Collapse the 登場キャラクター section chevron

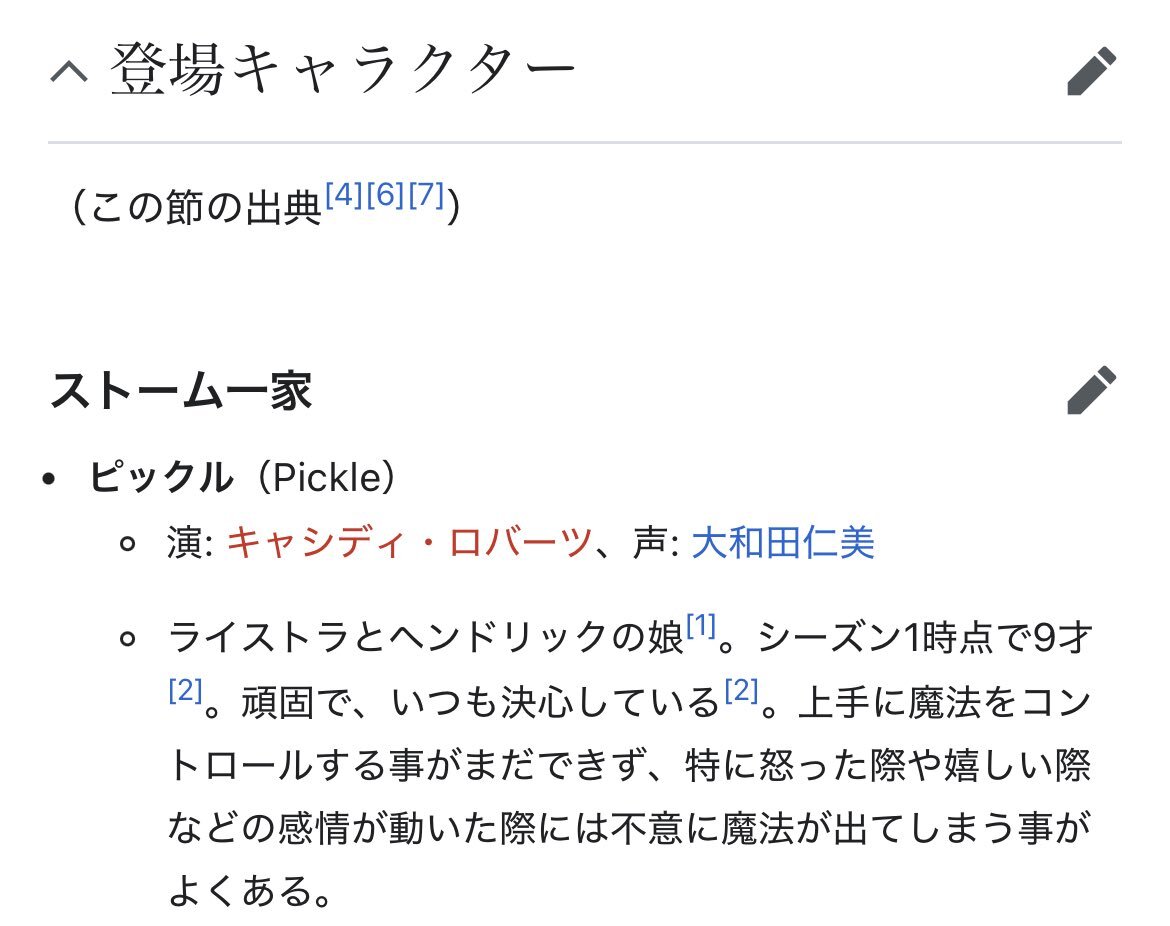(69, 72)
